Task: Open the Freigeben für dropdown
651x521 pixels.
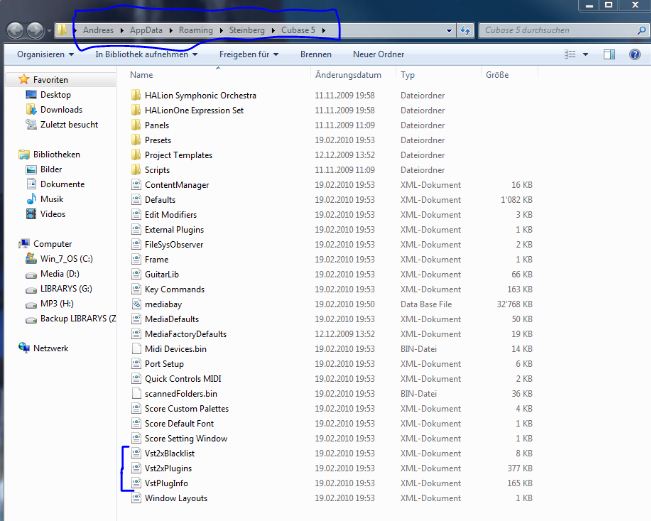Action: tap(249, 54)
